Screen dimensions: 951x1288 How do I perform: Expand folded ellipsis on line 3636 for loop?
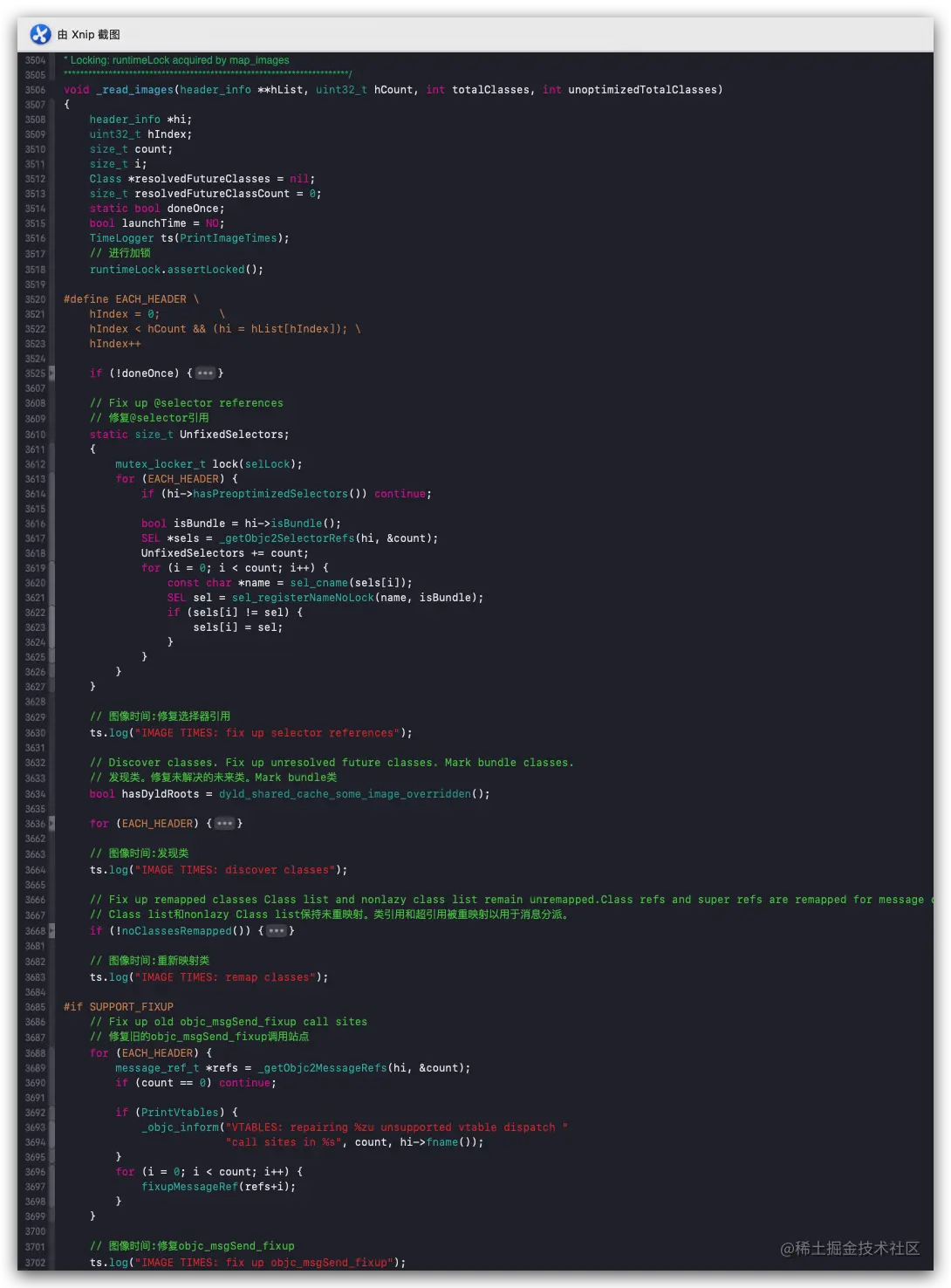click(x=225, y=824)
